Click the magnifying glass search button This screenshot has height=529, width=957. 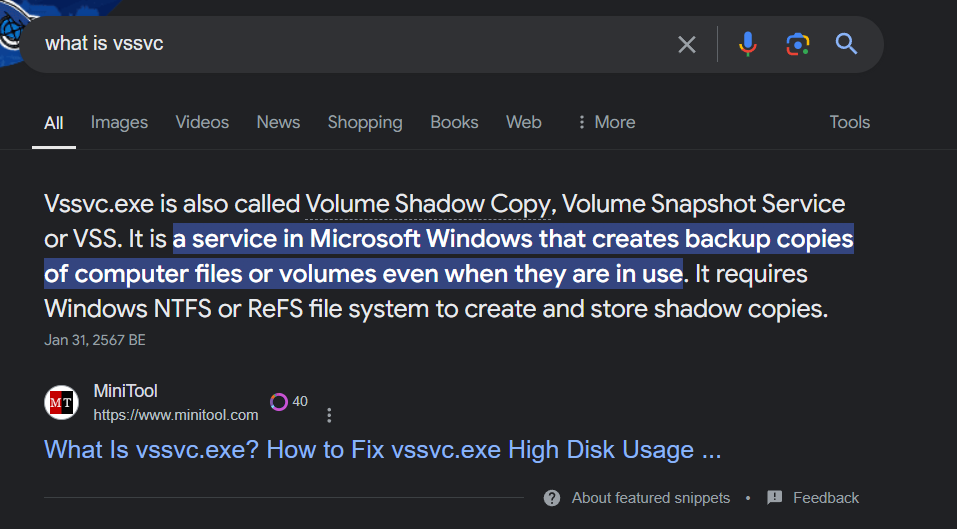(846, 44)
